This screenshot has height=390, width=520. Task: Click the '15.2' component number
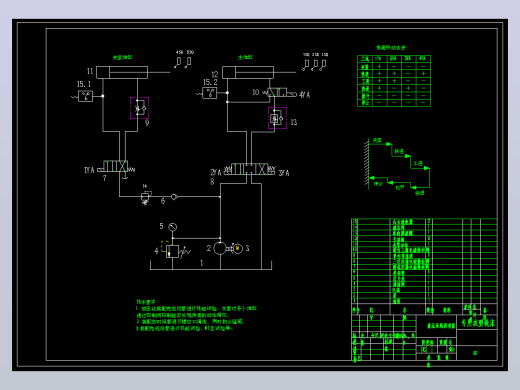click(x=210, y=82)
